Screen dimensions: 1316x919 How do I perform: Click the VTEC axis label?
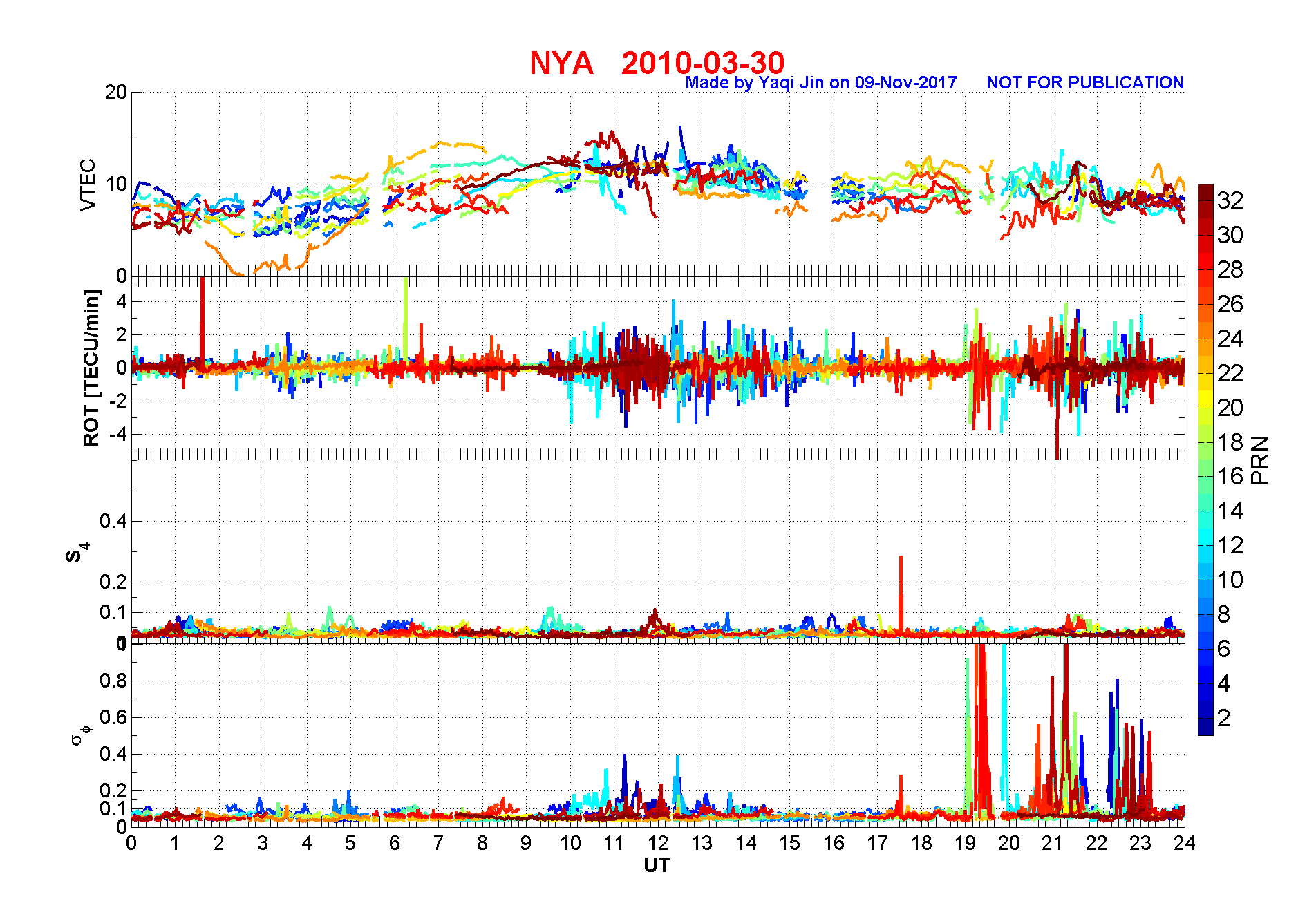pos(88,184)
